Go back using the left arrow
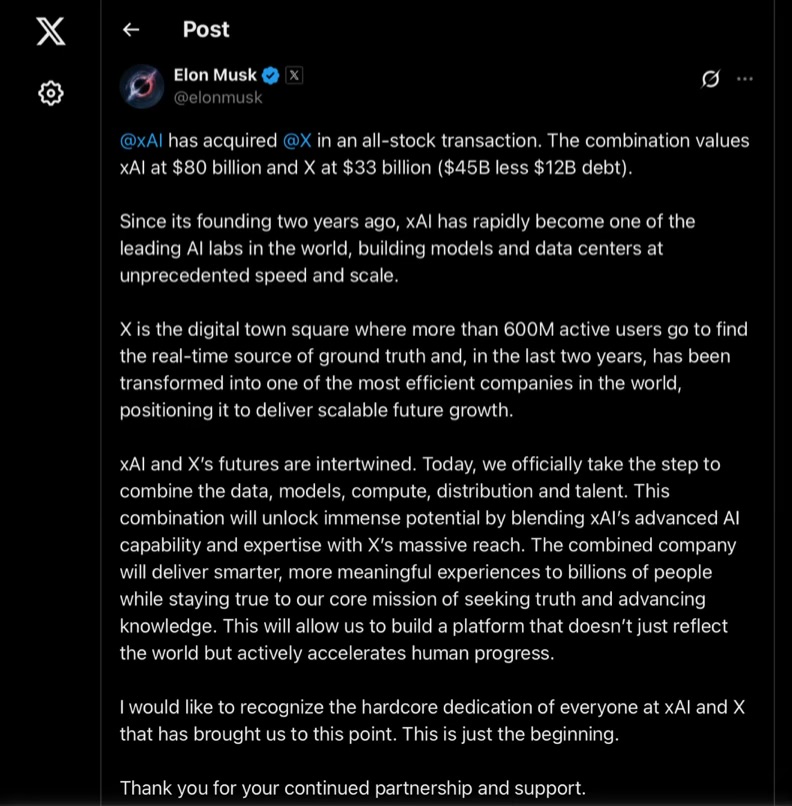This screenshot has height=806, width=792. [130, 30]
